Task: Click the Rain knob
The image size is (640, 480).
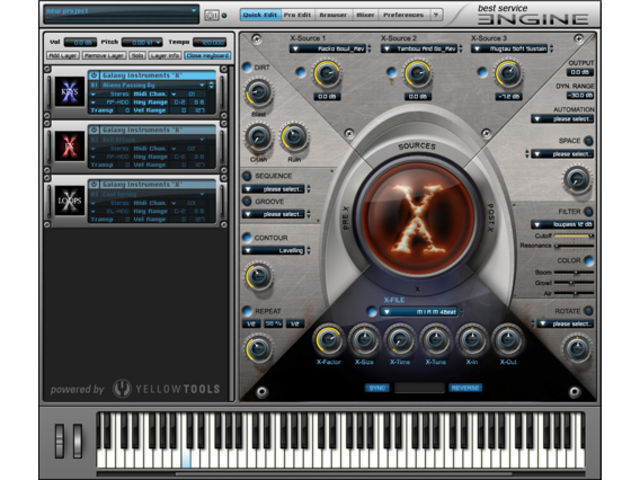Action: point(294,138)
